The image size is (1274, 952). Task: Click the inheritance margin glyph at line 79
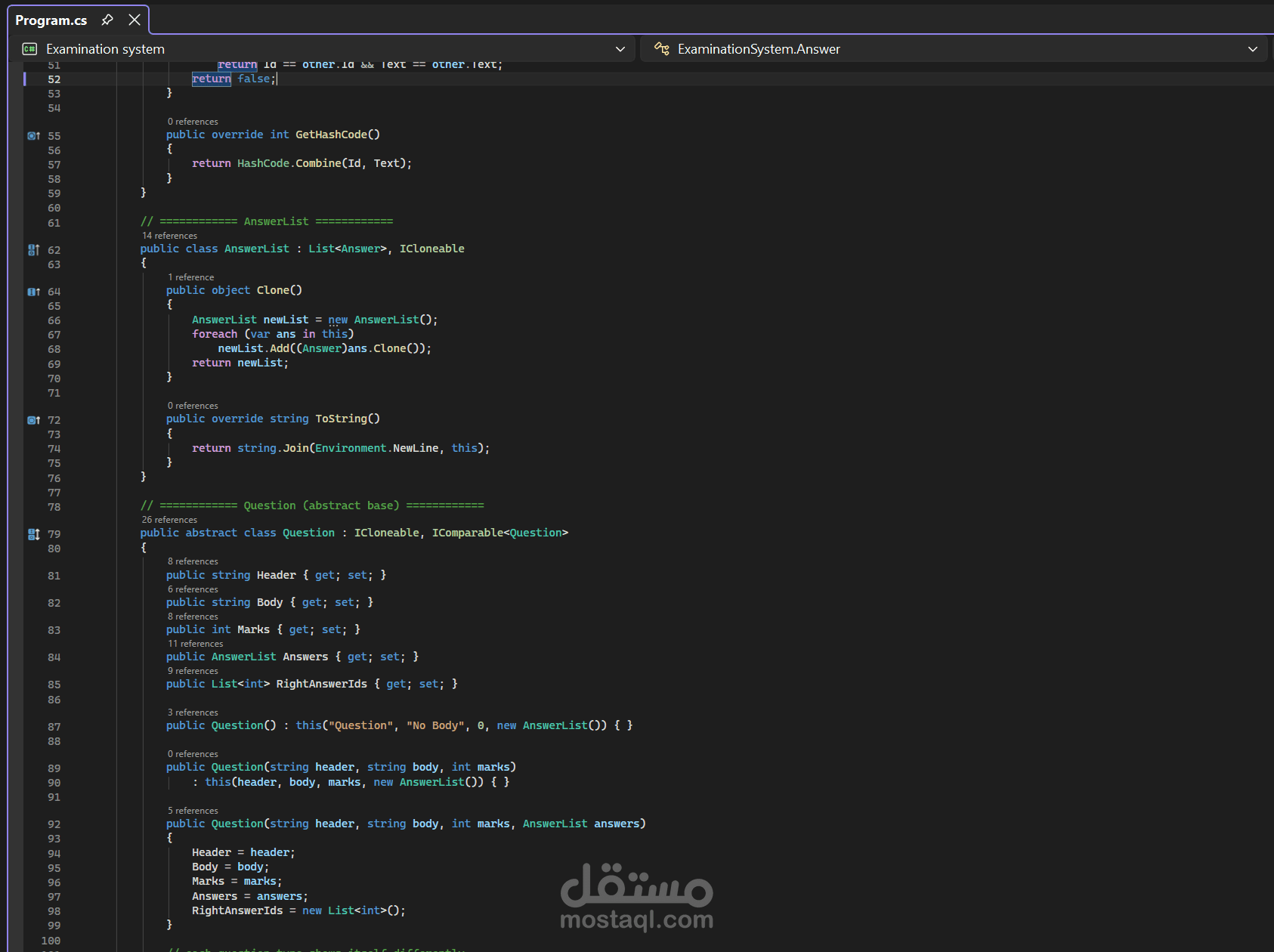(x=33, y=534)
